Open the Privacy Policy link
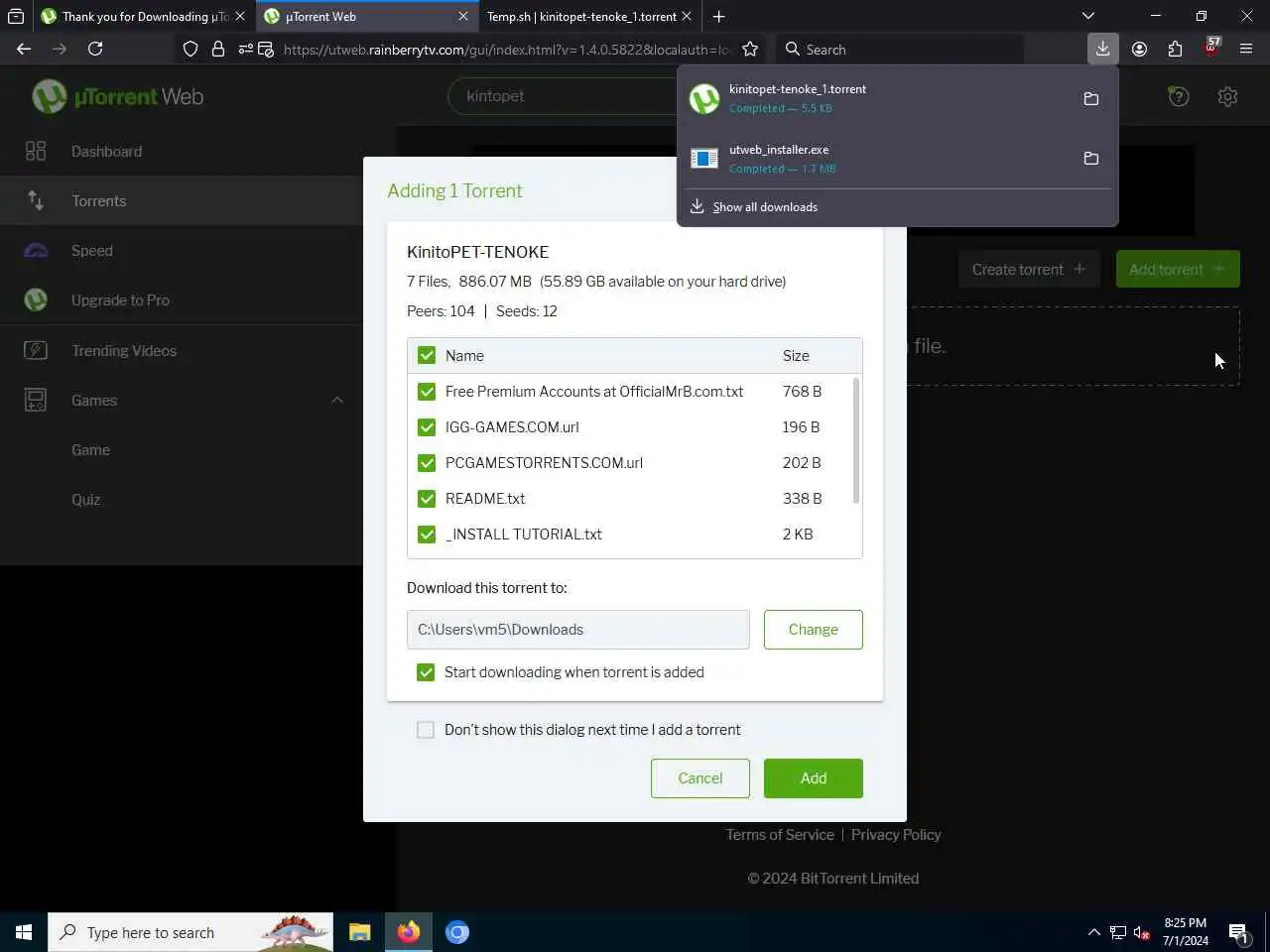 click(x=896, y=834)
